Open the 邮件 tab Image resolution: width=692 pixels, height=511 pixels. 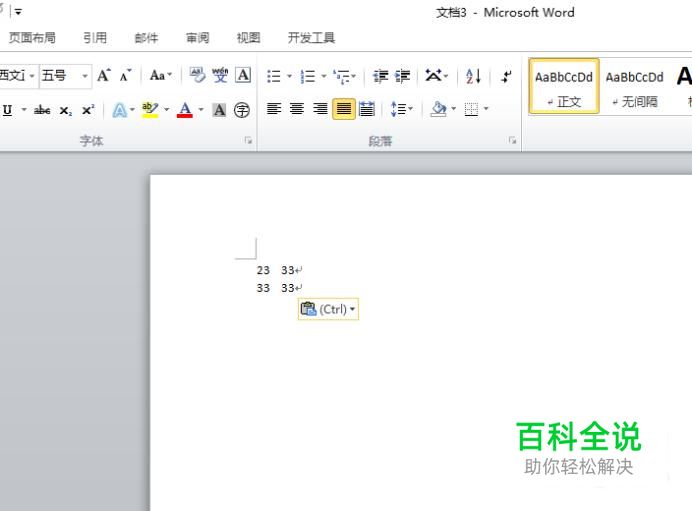[x=146, y=38]
